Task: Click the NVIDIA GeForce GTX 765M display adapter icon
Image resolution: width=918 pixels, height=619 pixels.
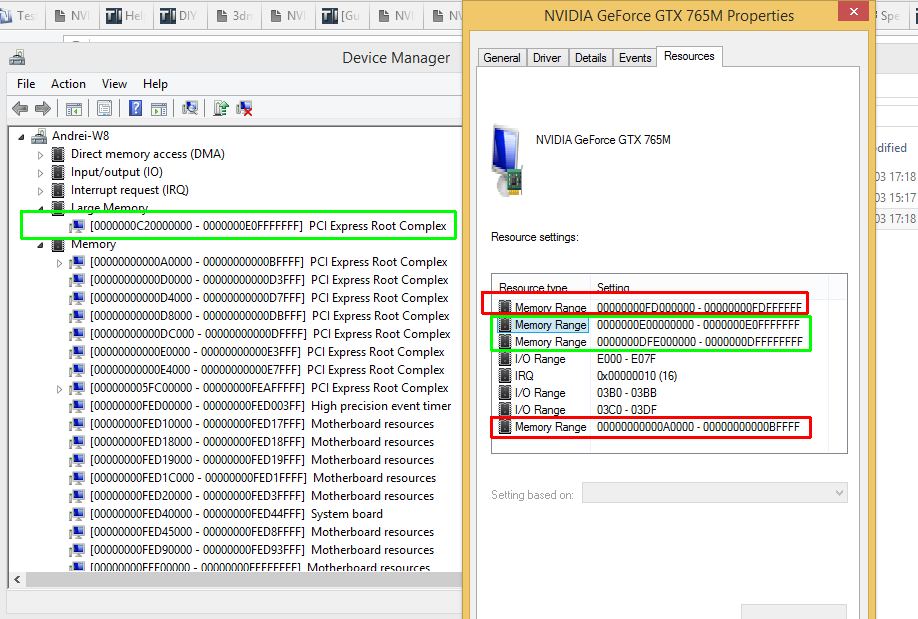Action: 507,160
